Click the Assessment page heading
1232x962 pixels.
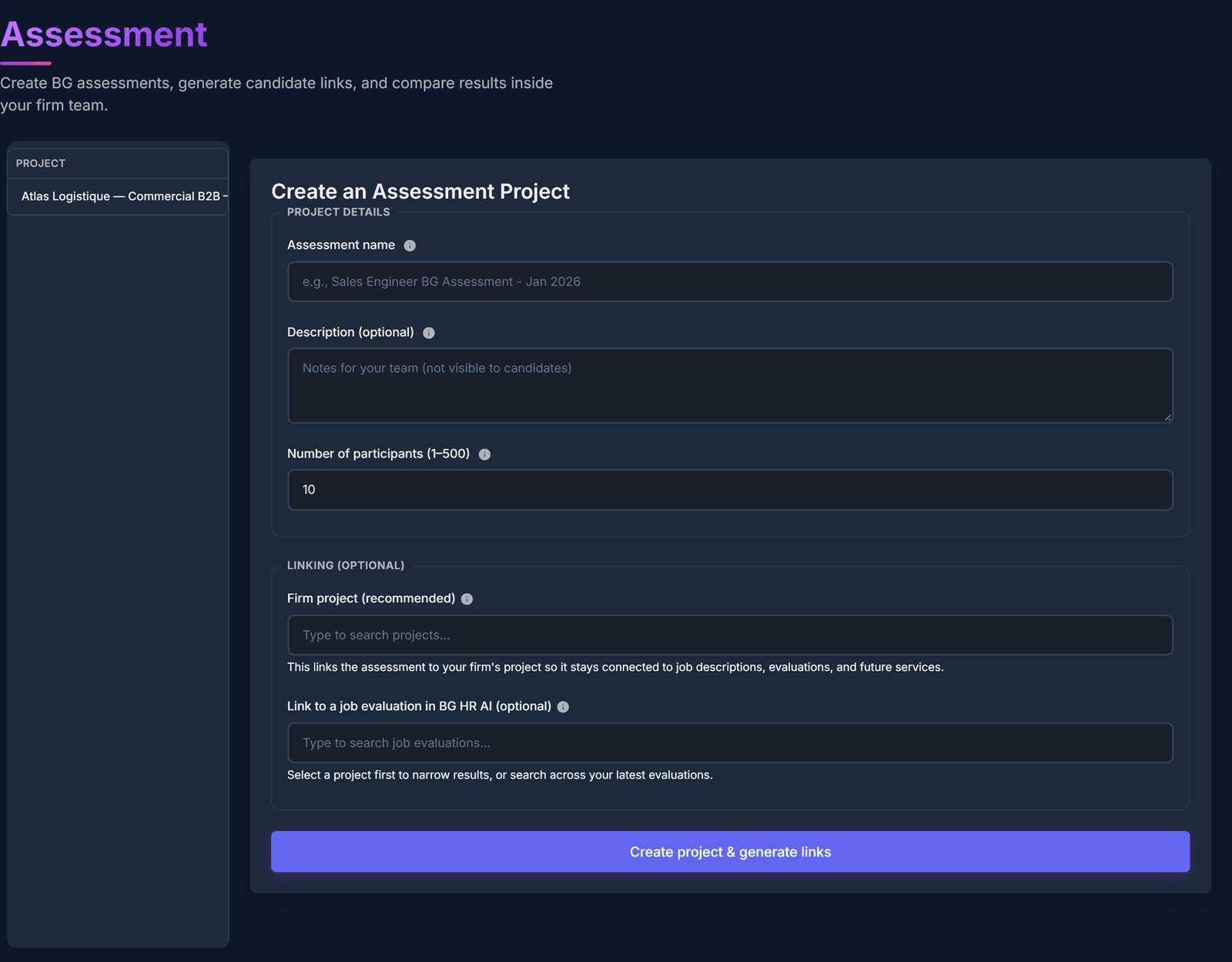[x=104, y=35]
